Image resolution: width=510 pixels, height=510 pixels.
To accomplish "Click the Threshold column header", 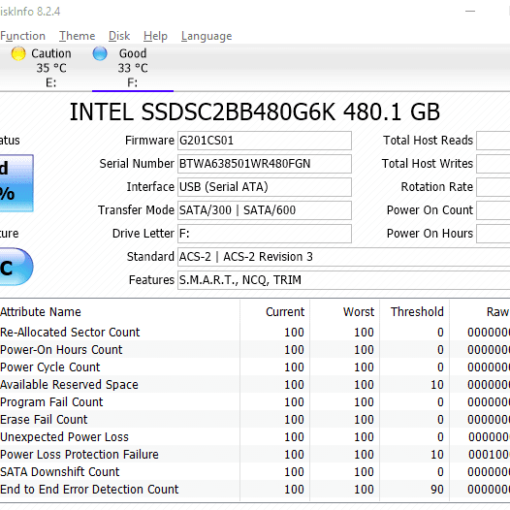I will click(415, 312).
